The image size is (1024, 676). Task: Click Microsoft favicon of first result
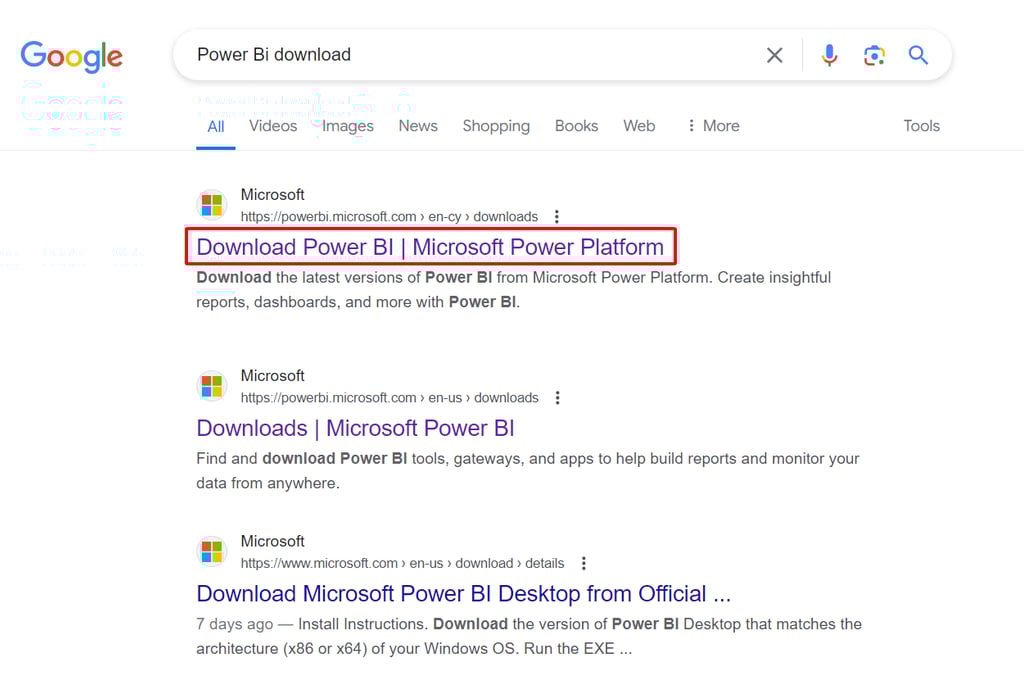(212, 205)
